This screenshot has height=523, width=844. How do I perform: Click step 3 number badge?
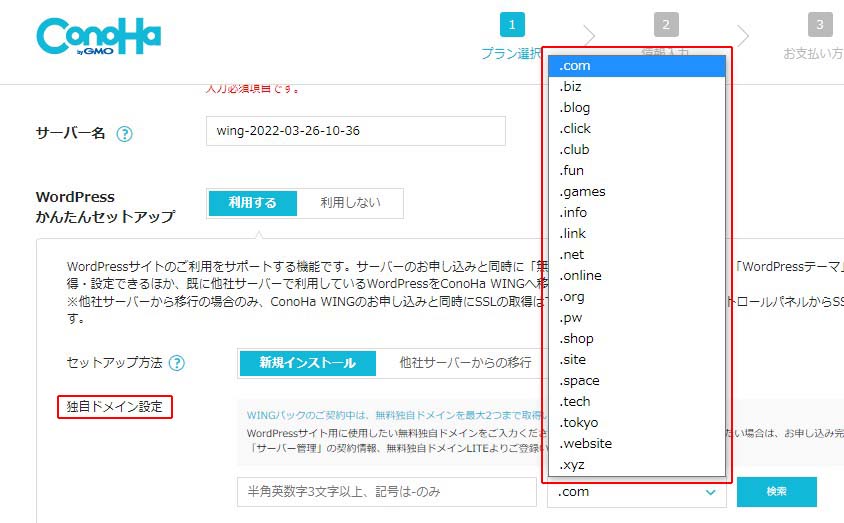click(x=820, y=25)
